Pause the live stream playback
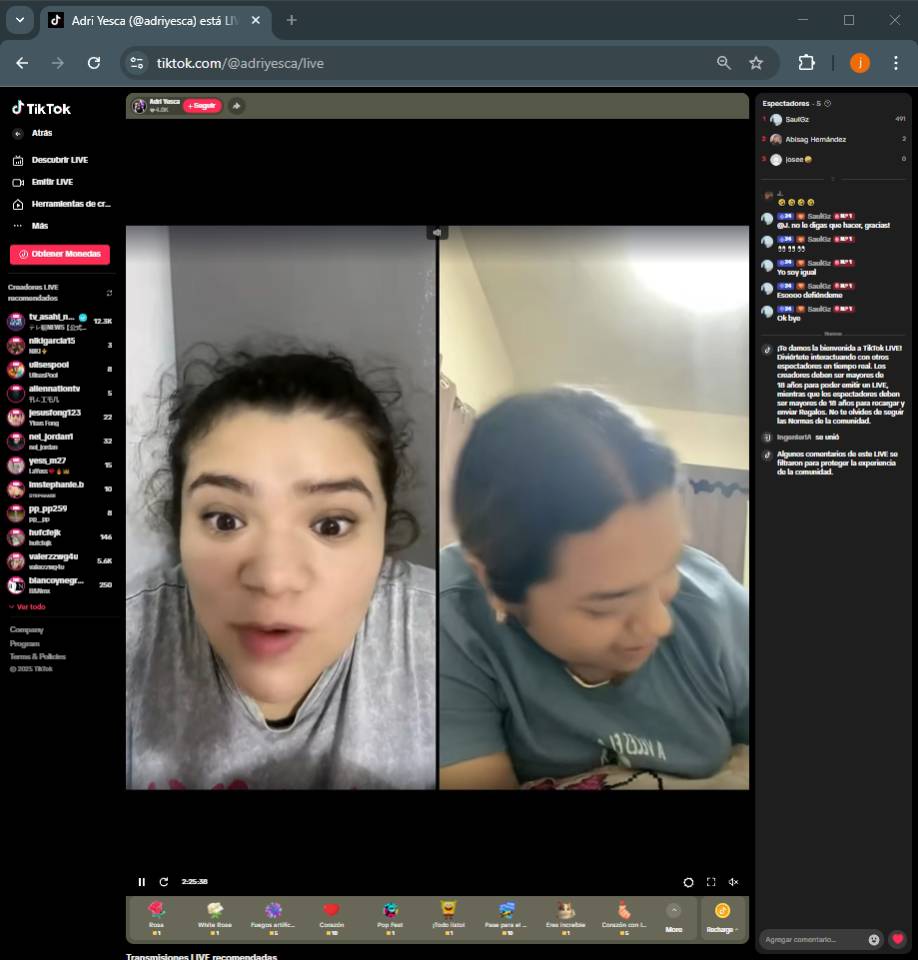918x960 pixels. (141, 882)
